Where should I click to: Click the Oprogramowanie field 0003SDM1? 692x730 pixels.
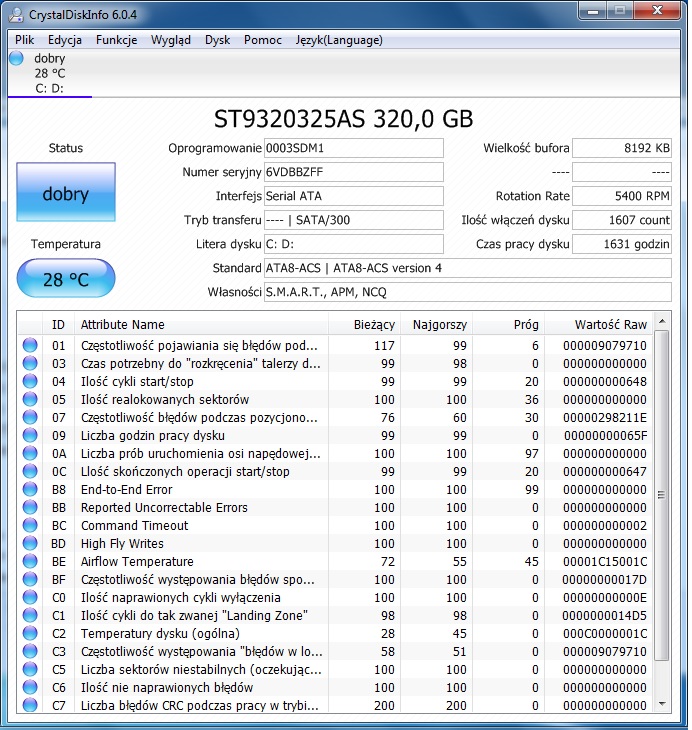tap(353, 148)
